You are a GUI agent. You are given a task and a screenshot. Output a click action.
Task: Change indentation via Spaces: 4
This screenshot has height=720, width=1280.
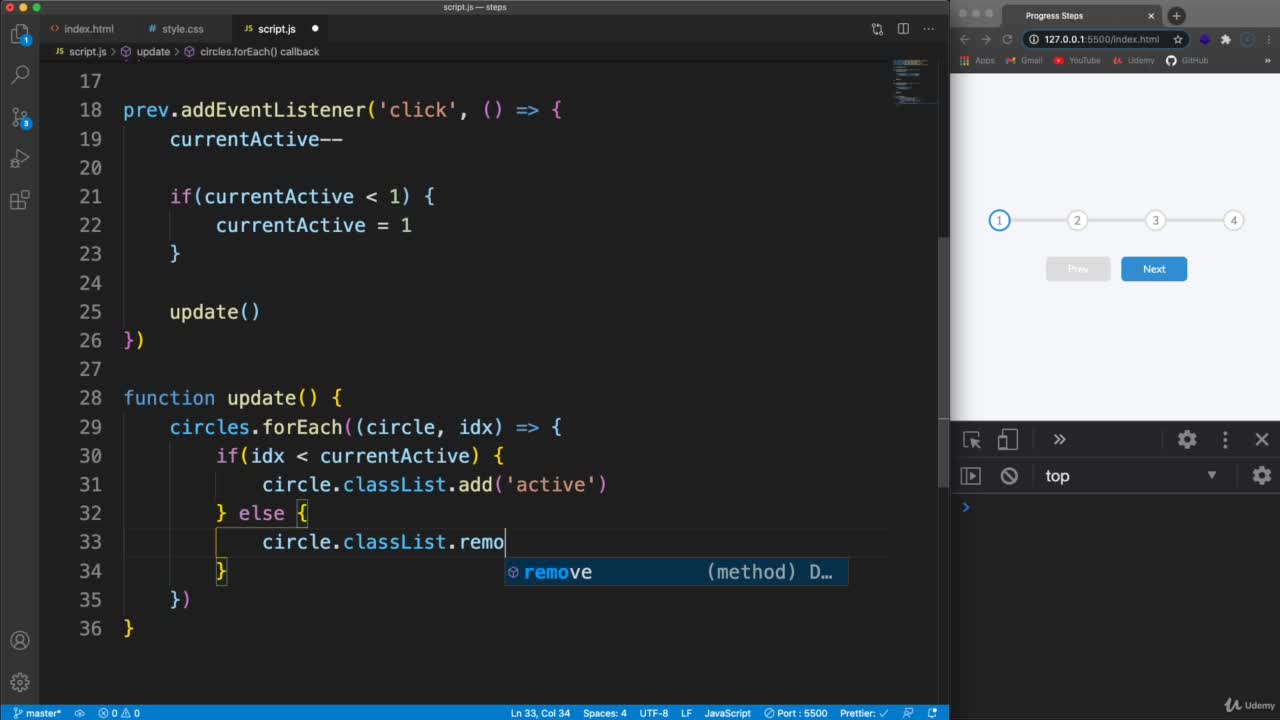tap(604, 713)
